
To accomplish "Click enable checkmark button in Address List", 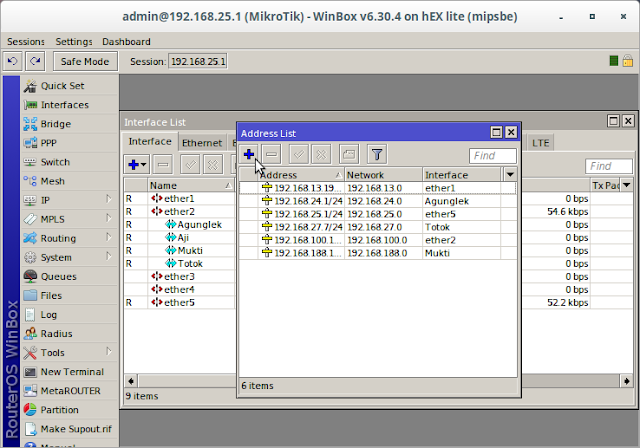I will pos(299,155).
